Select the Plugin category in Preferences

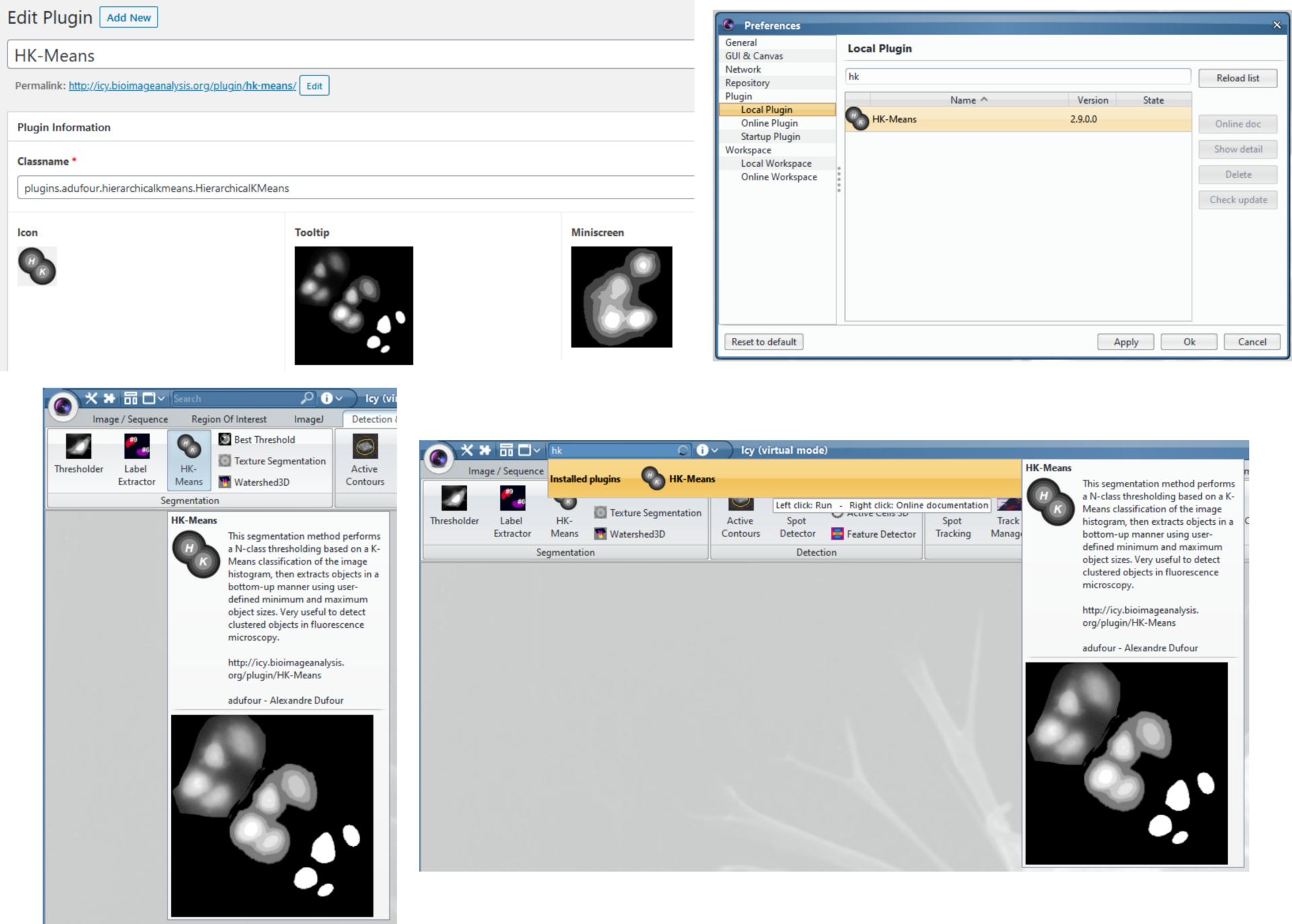point(738,96)
